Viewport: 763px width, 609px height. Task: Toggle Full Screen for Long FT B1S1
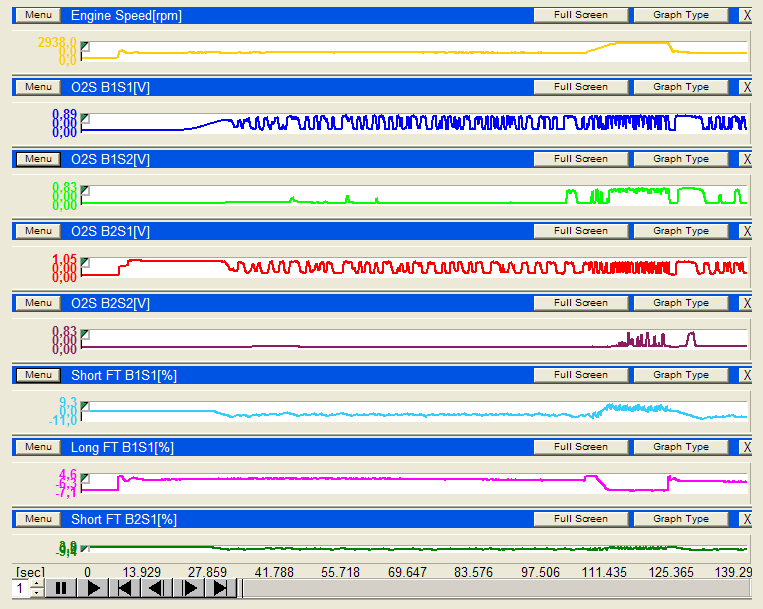pyautogui.click(x=581, y=447)
